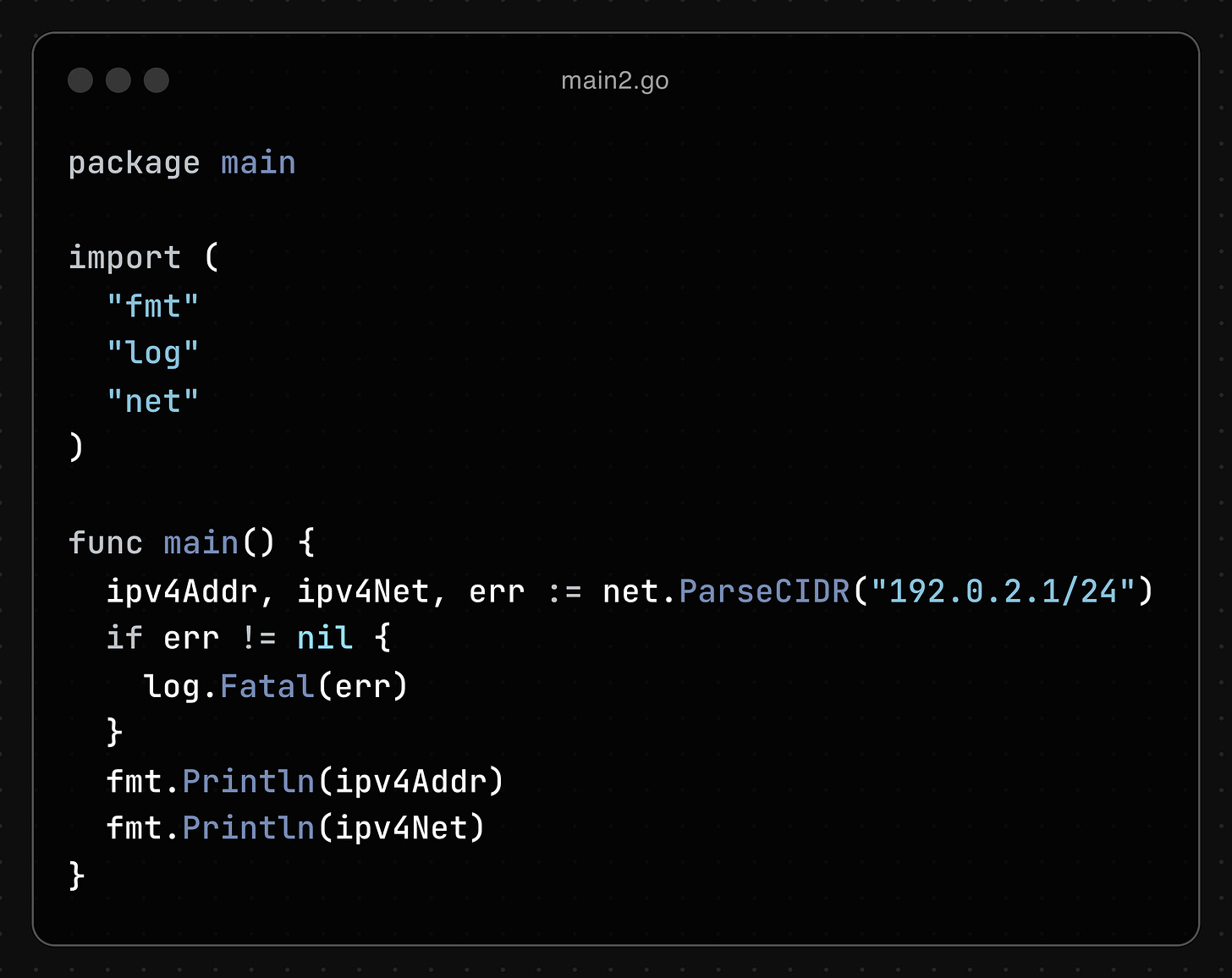Click the ParseCIDR function call

(764, 591)
